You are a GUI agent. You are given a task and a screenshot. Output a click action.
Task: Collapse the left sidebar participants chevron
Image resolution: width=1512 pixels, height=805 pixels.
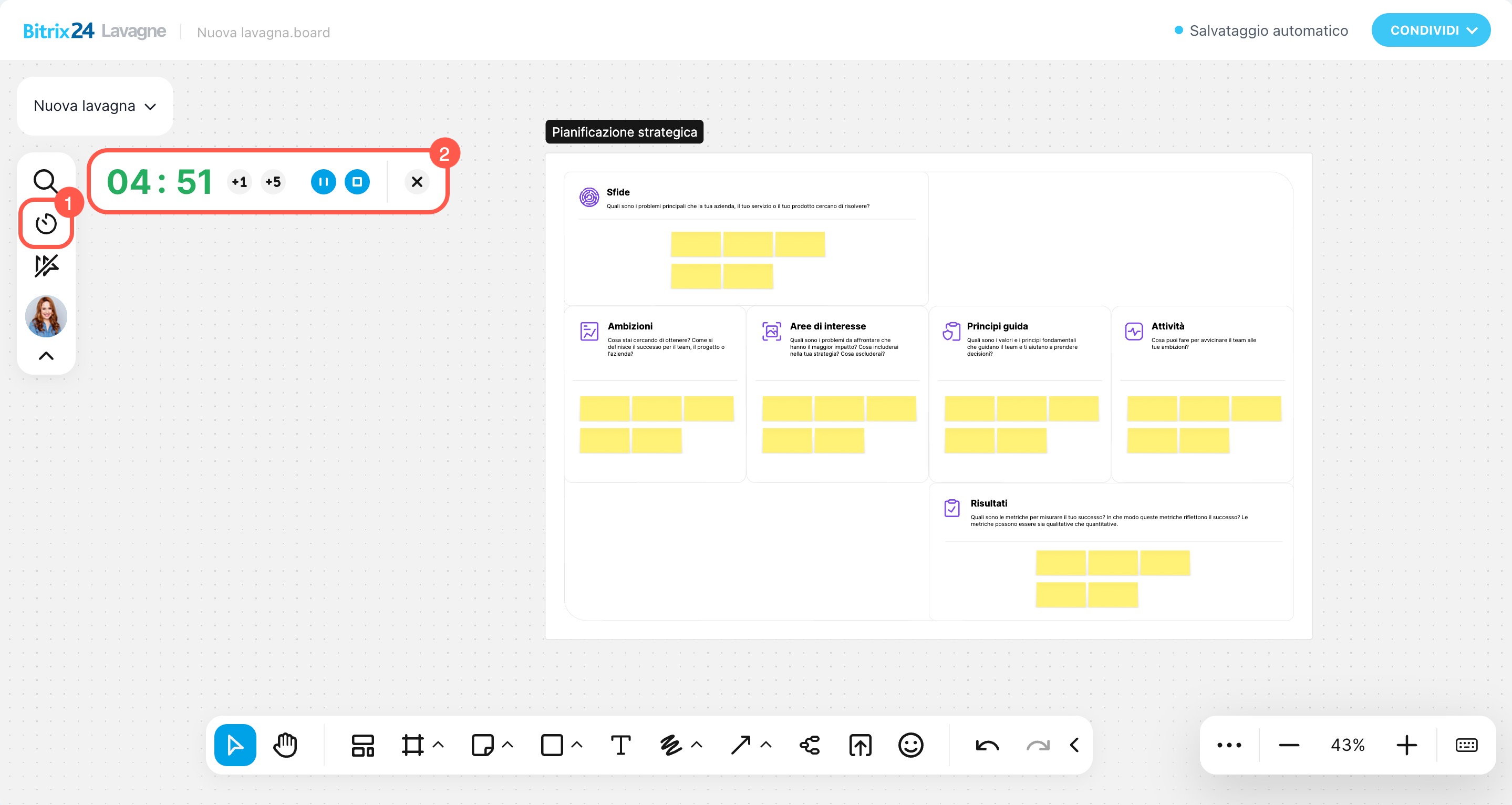pyautogui.click(x=46, y=356)
